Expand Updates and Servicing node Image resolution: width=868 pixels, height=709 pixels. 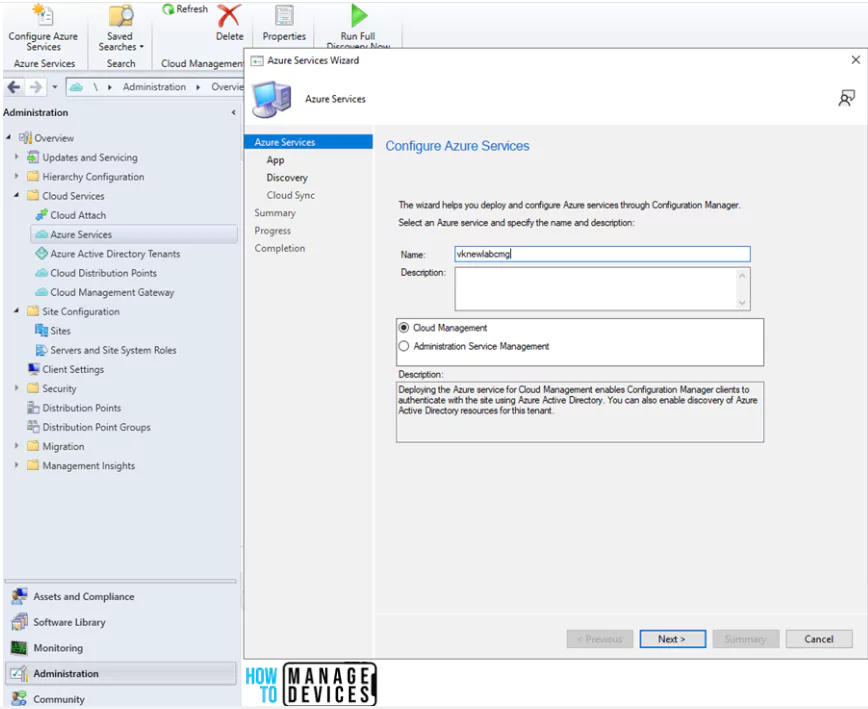pos(17,157)
